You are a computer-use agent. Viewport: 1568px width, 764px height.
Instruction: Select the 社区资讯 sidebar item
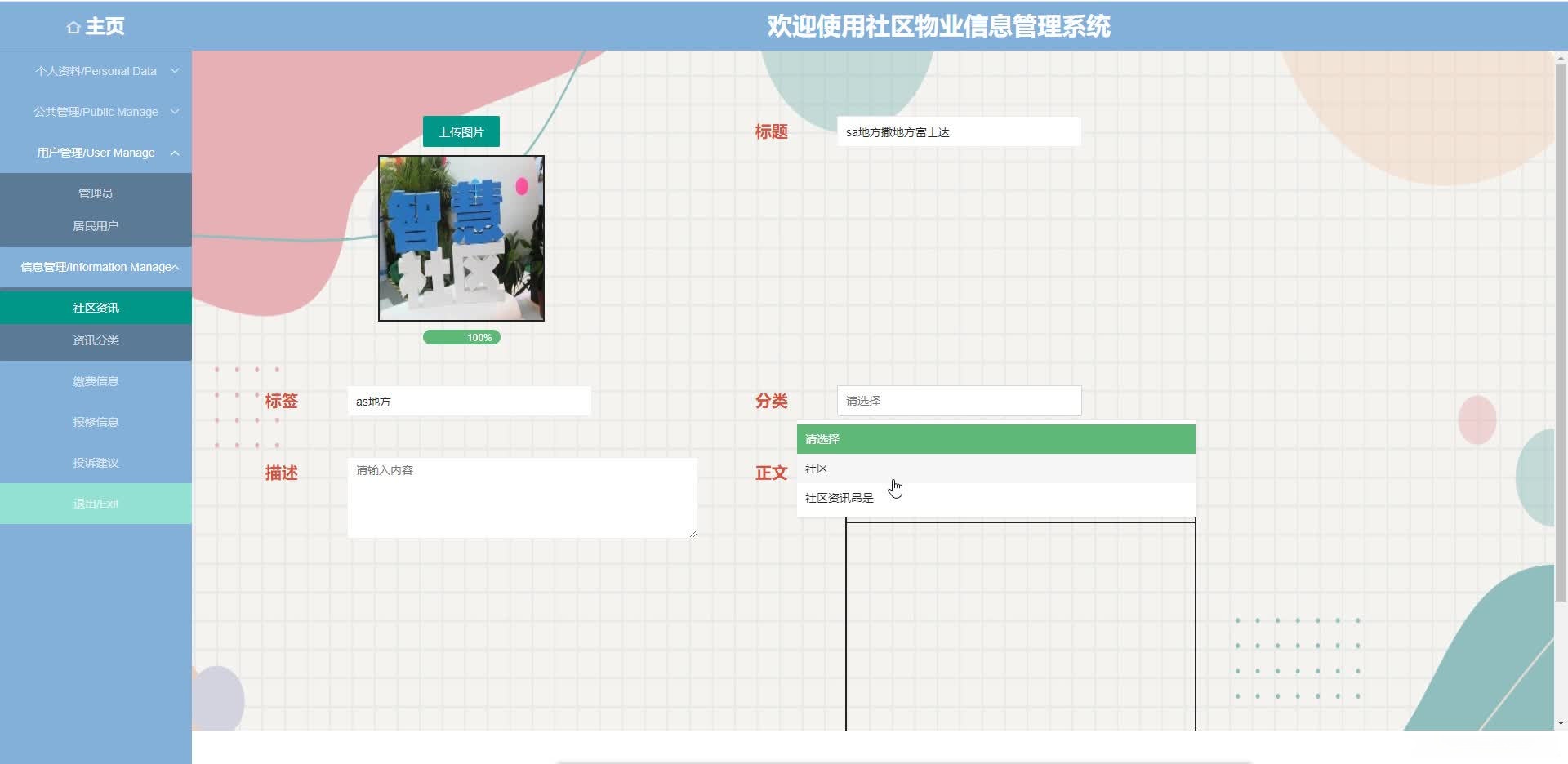[x=96, y=308]
